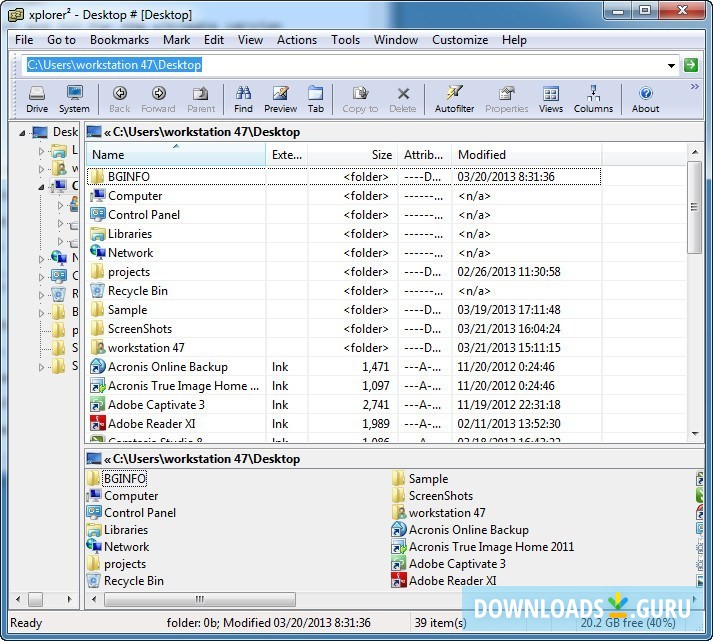Open Properties from the toolbar
The width and height of the screenshot is (713, 641).
[x=507, y=99]
